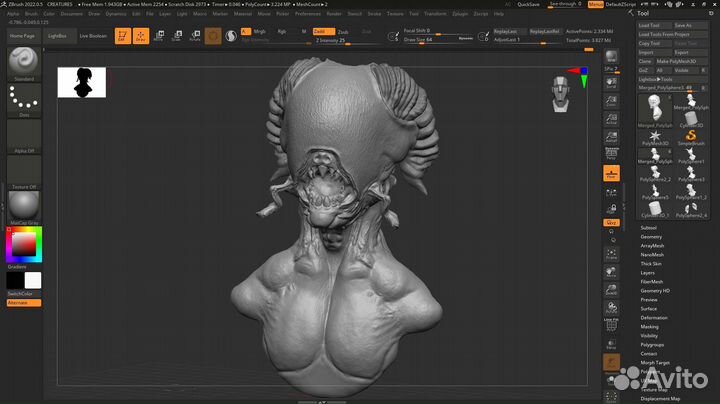Toggle the Edit mode button
Viewport: 720px width, 404px height.
[123, 36]
